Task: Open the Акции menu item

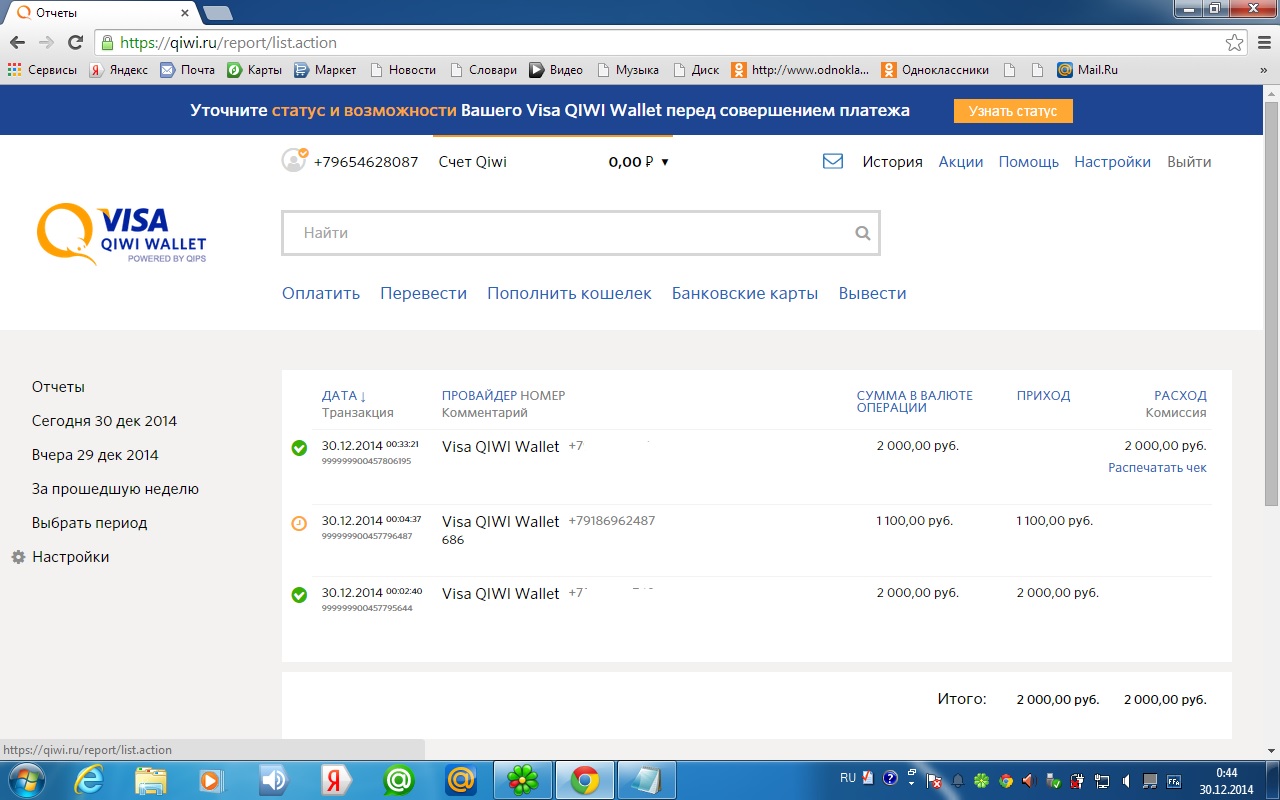Action: (x=961, y=162)
